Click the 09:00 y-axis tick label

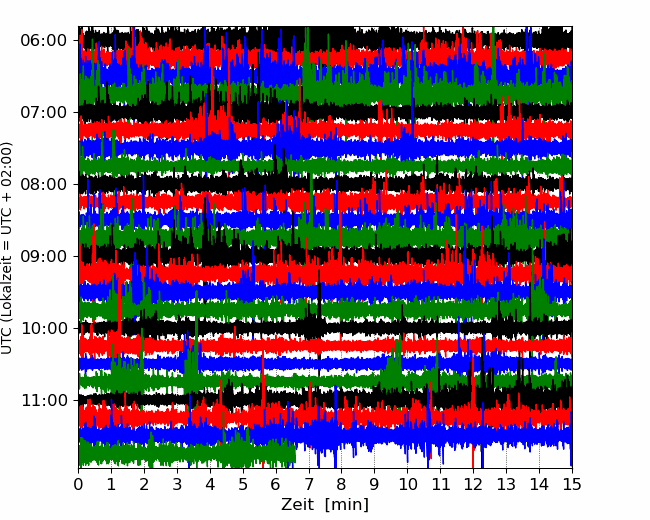[x=44, y=256]
